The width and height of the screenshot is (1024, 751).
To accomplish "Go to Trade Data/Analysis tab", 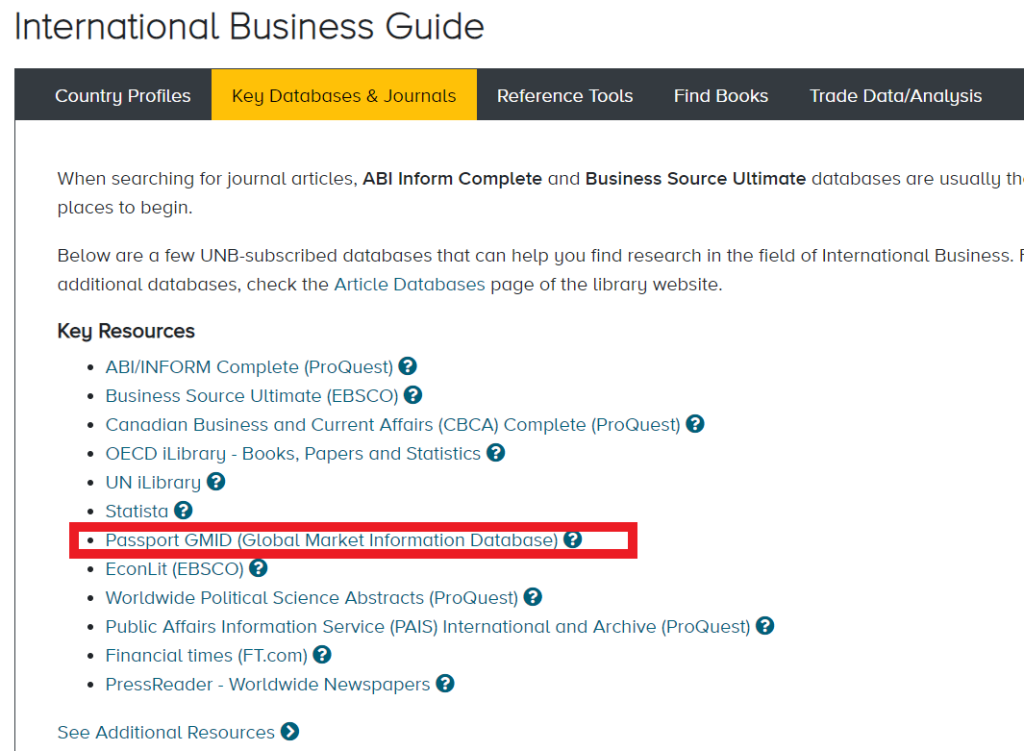I will [x=895, y=96].
